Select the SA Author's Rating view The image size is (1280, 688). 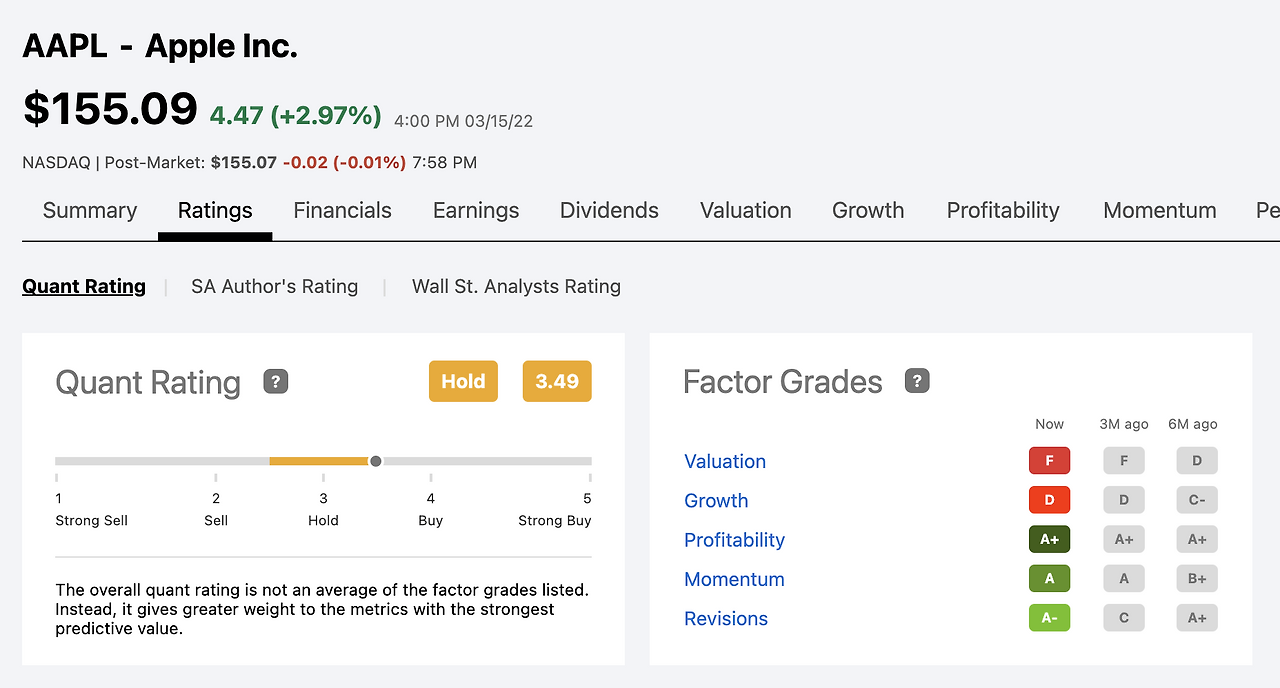click(275, 287)
